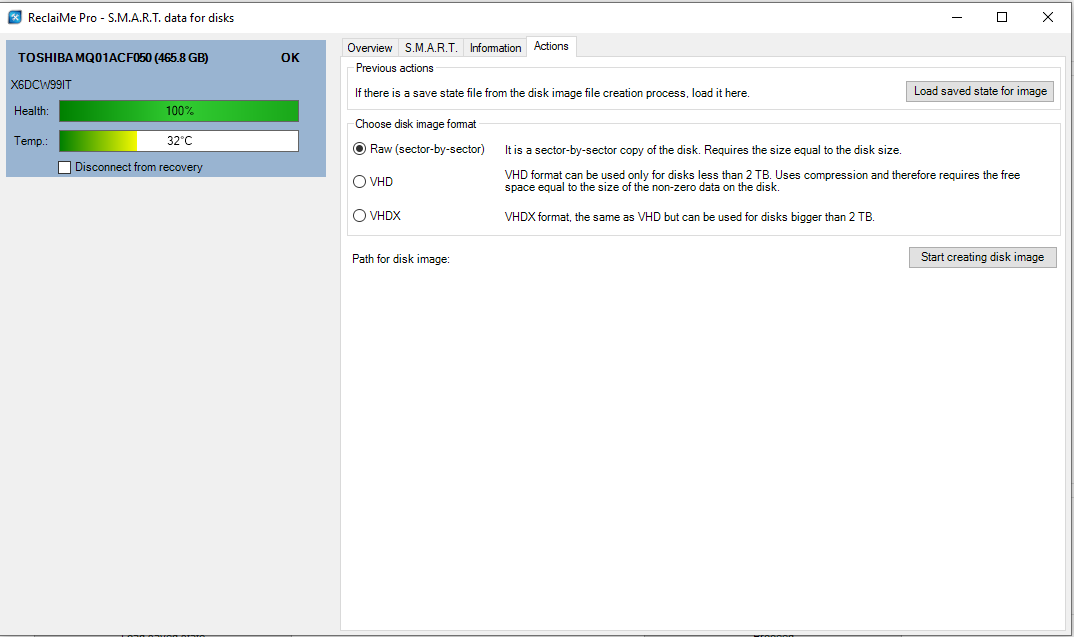This screenshot has height=637, width=1074.
Task: Click the VHD format description text
Action: click(x=762, y=181)
